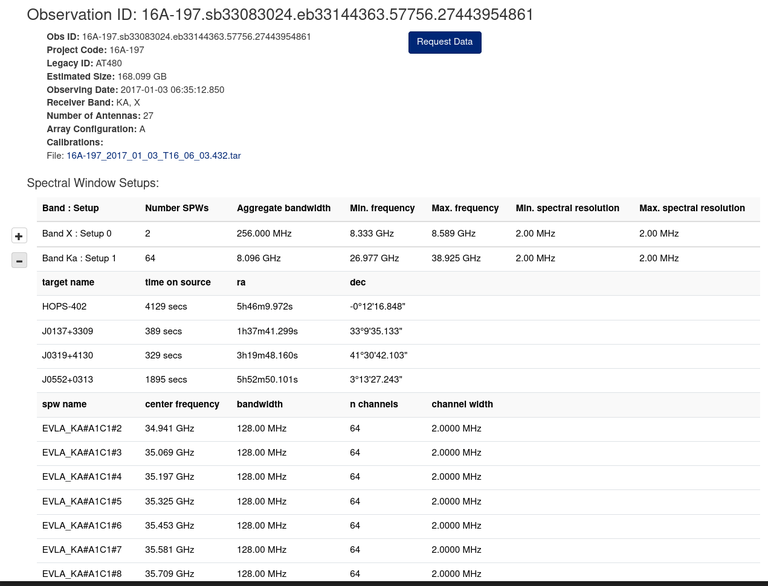Click the Band : Setup column header
Screen dimensions: 768x586
pos(70,208)
